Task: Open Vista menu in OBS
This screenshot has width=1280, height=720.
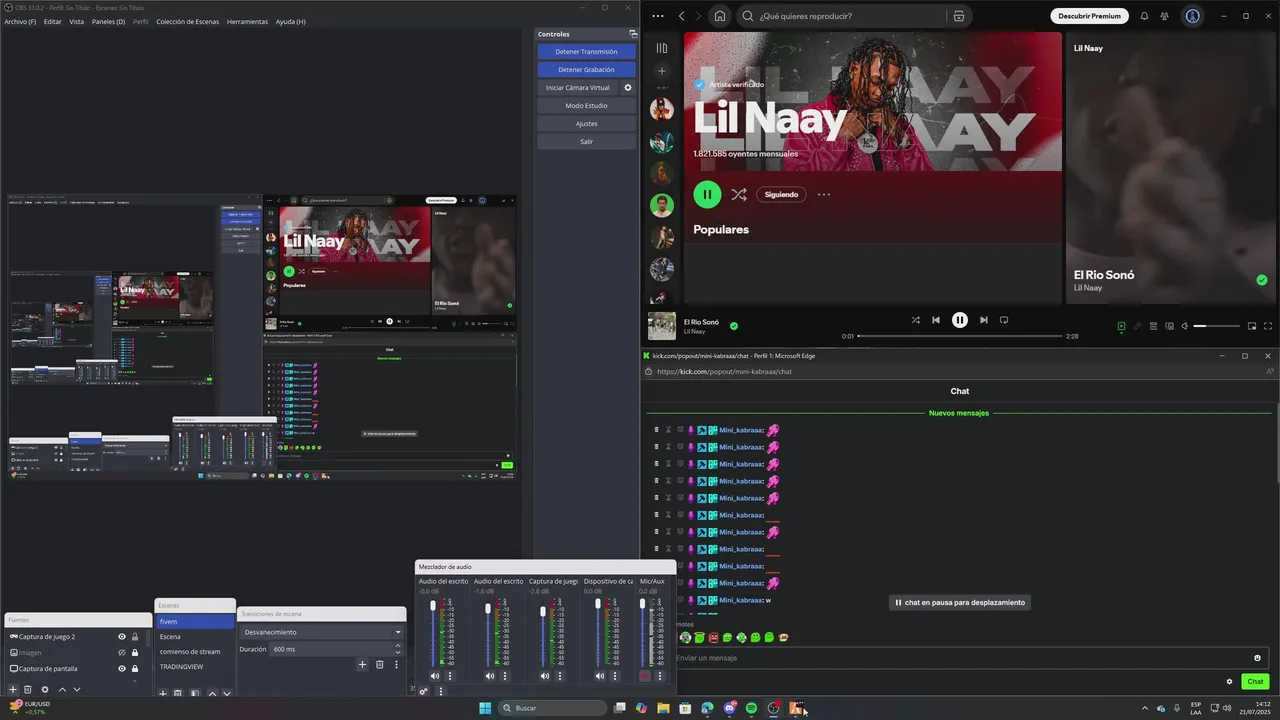Action: (x=77, y=21)
